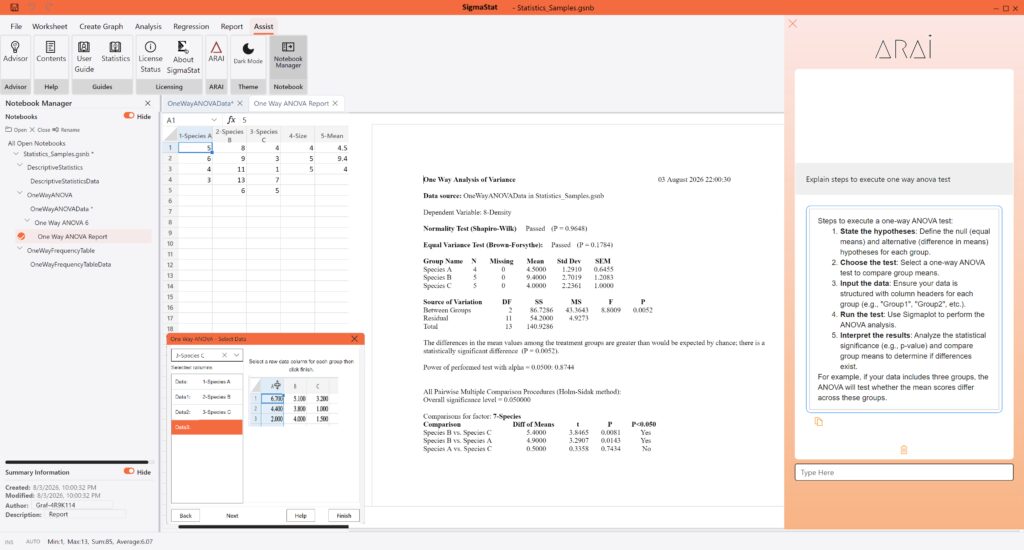Close the ARAI side panel
The height and width of the screenshot is (550, 1024).
(792, 24)
